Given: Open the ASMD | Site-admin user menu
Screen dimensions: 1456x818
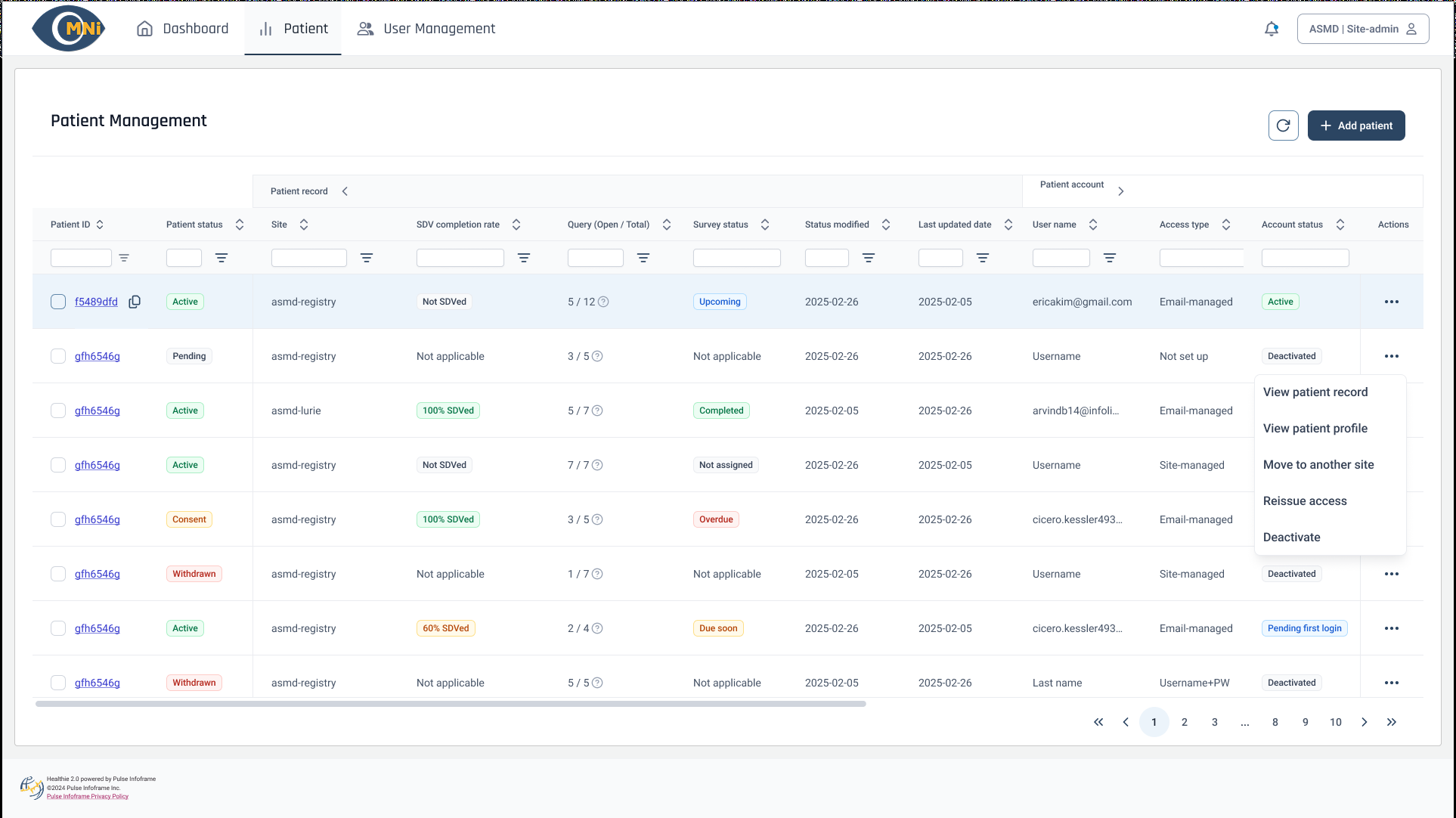Looking at the screenshot, I should (1363, 29).
